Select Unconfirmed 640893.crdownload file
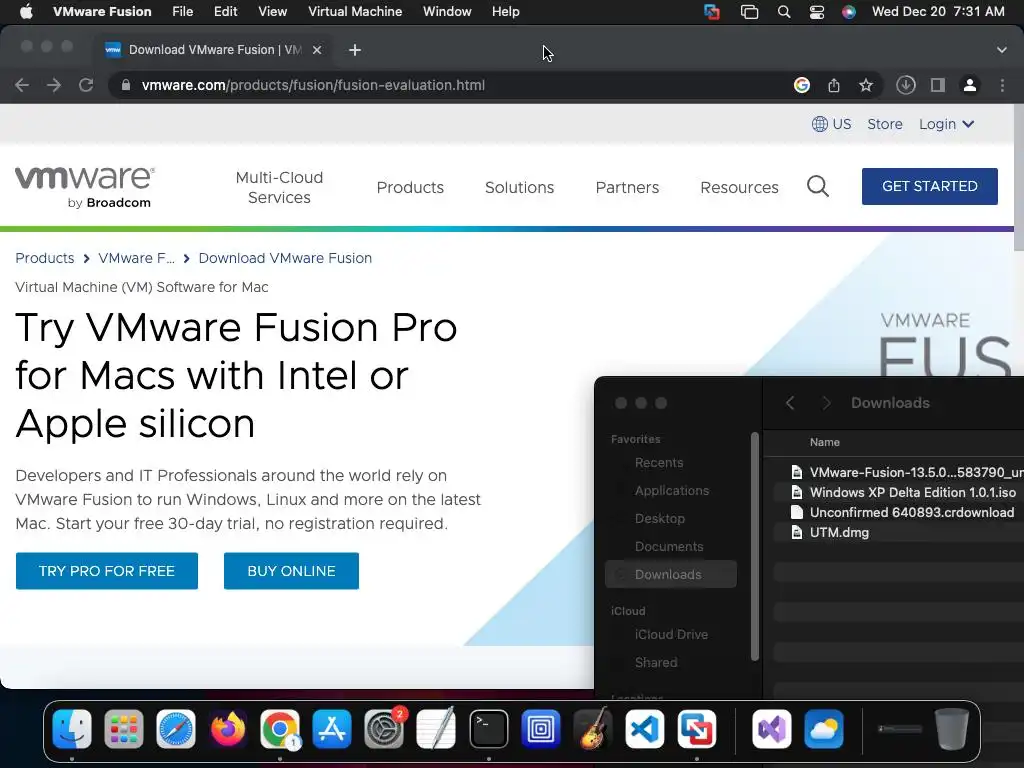The height and width of the screenshot is (768, 1024). pyautogui.click(x=899, y=512)
